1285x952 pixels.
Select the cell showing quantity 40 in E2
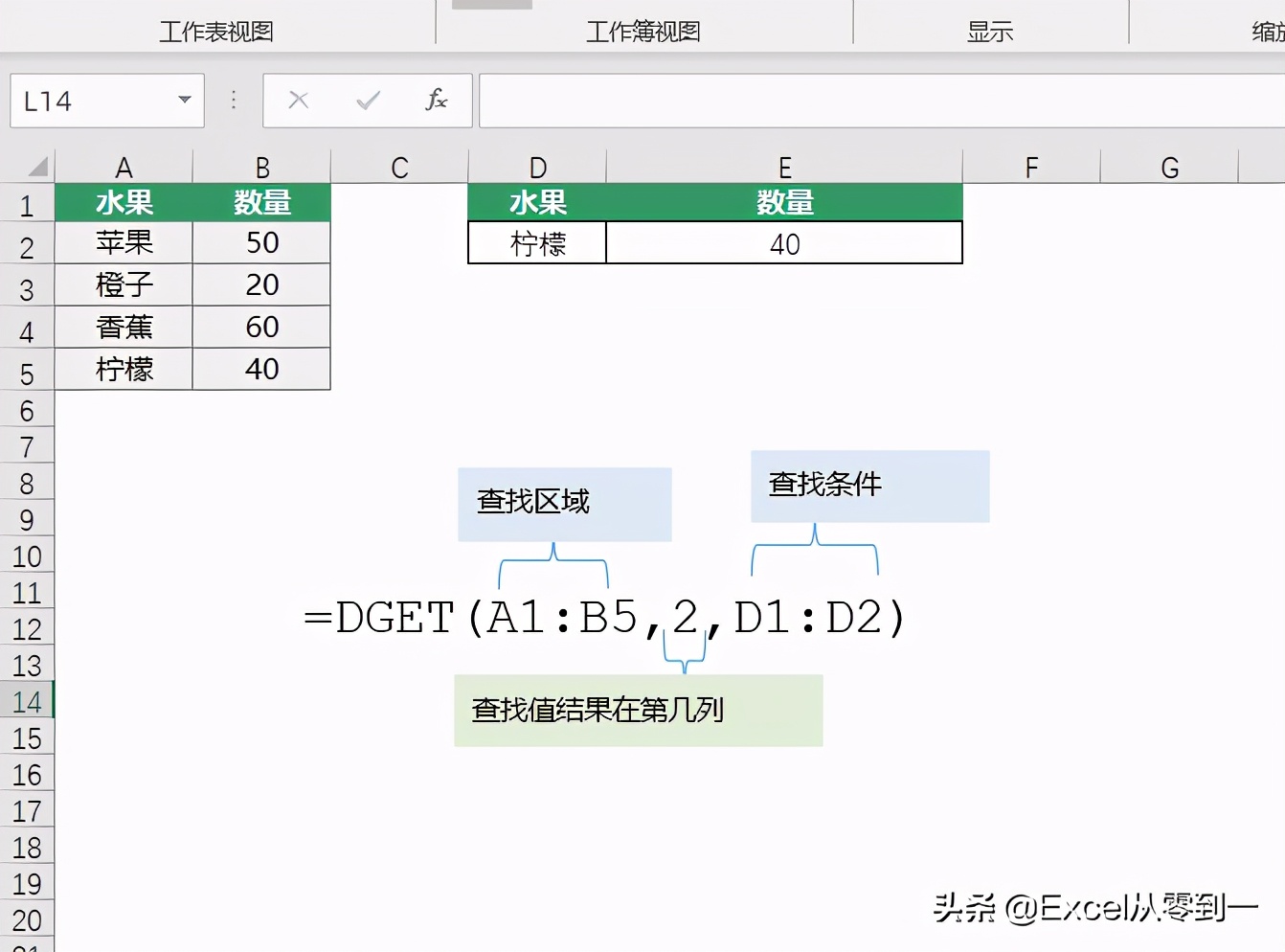(x=784, y=243)
